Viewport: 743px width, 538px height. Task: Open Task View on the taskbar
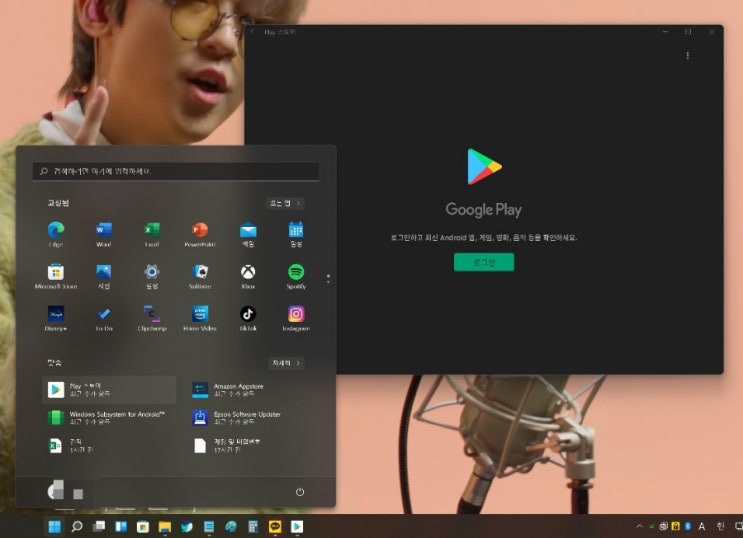[x=99, y=527]
